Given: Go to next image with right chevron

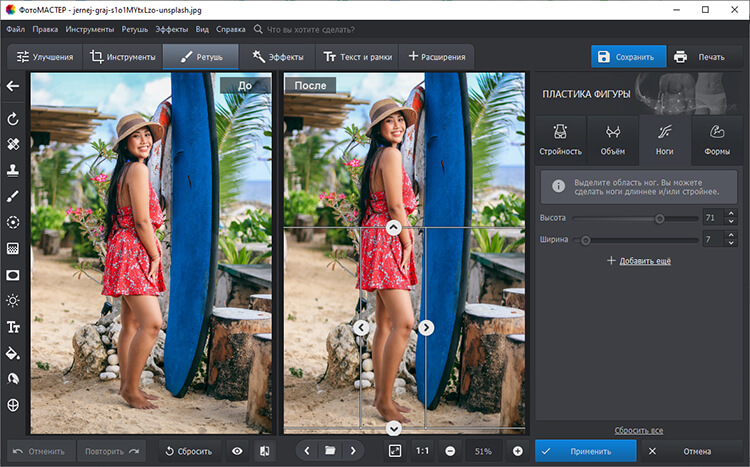Looking at the screenshot, I should [353, 451].
